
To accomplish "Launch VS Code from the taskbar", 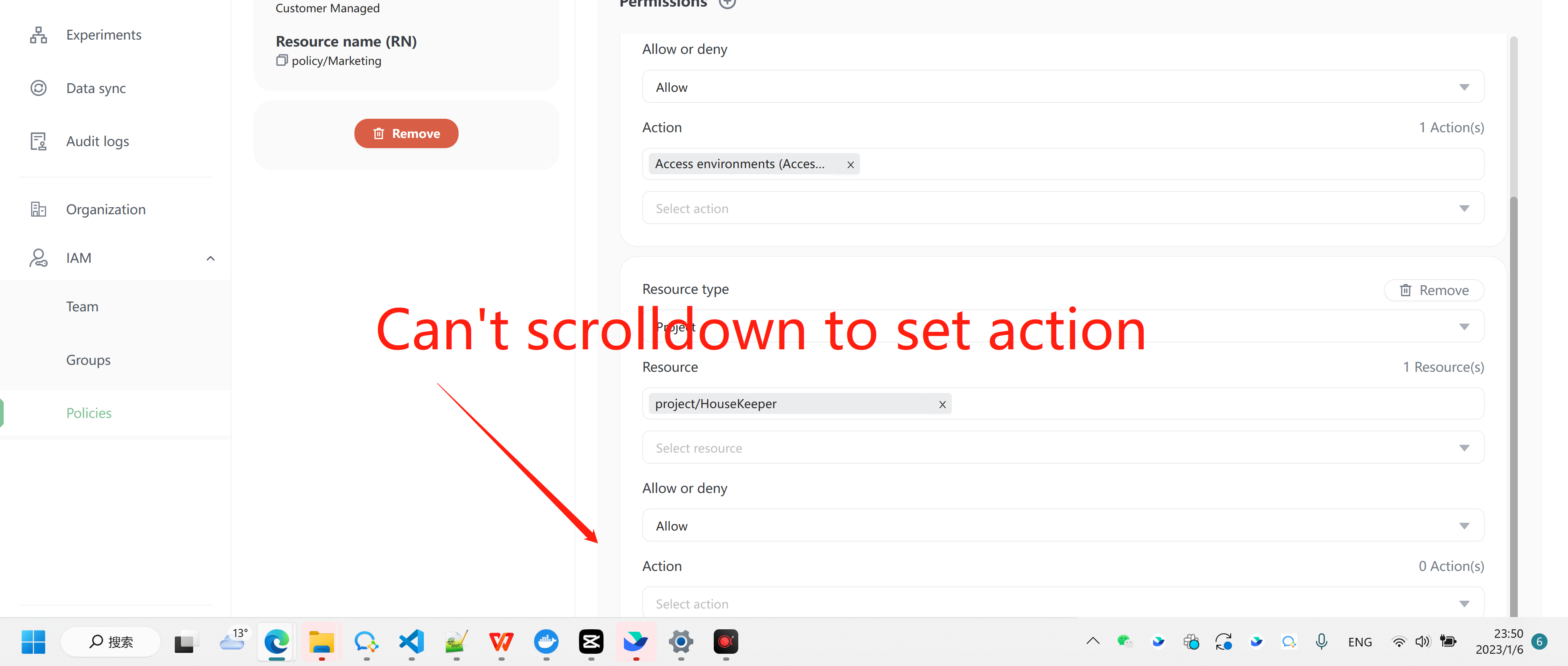I will [x=412, y=642].
